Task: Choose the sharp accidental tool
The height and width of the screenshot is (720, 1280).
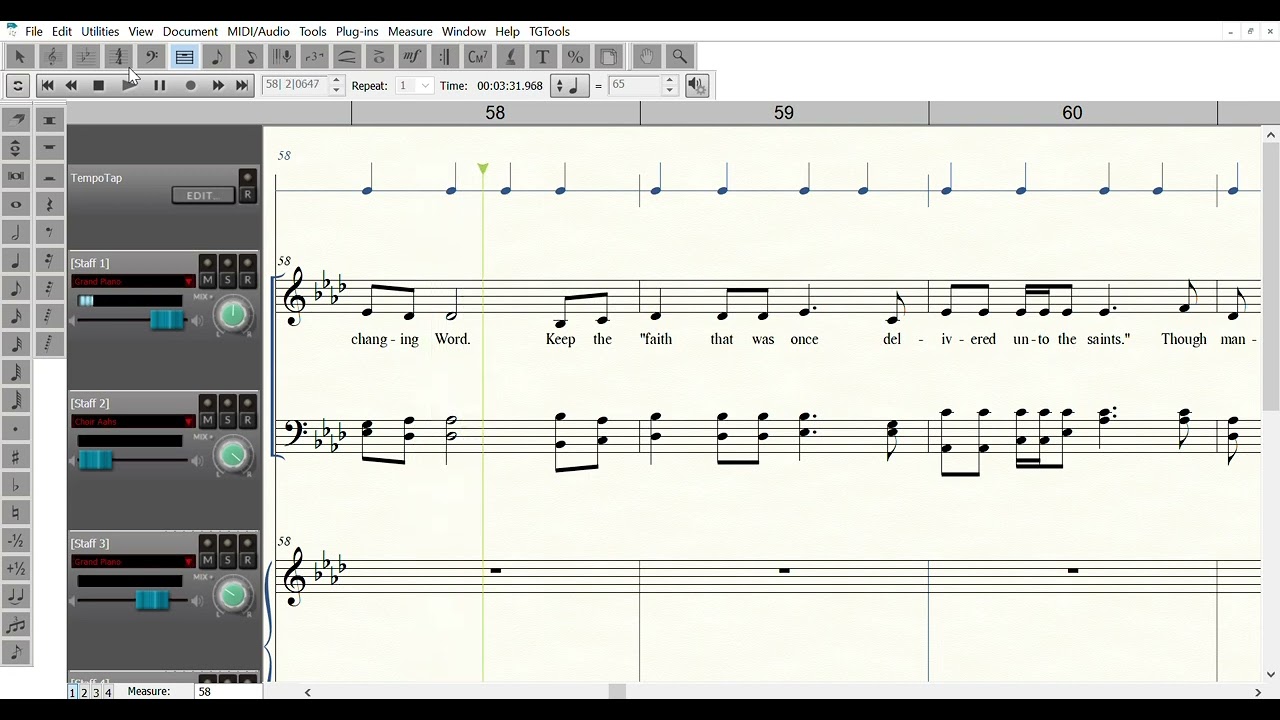Action: [16, 457]
